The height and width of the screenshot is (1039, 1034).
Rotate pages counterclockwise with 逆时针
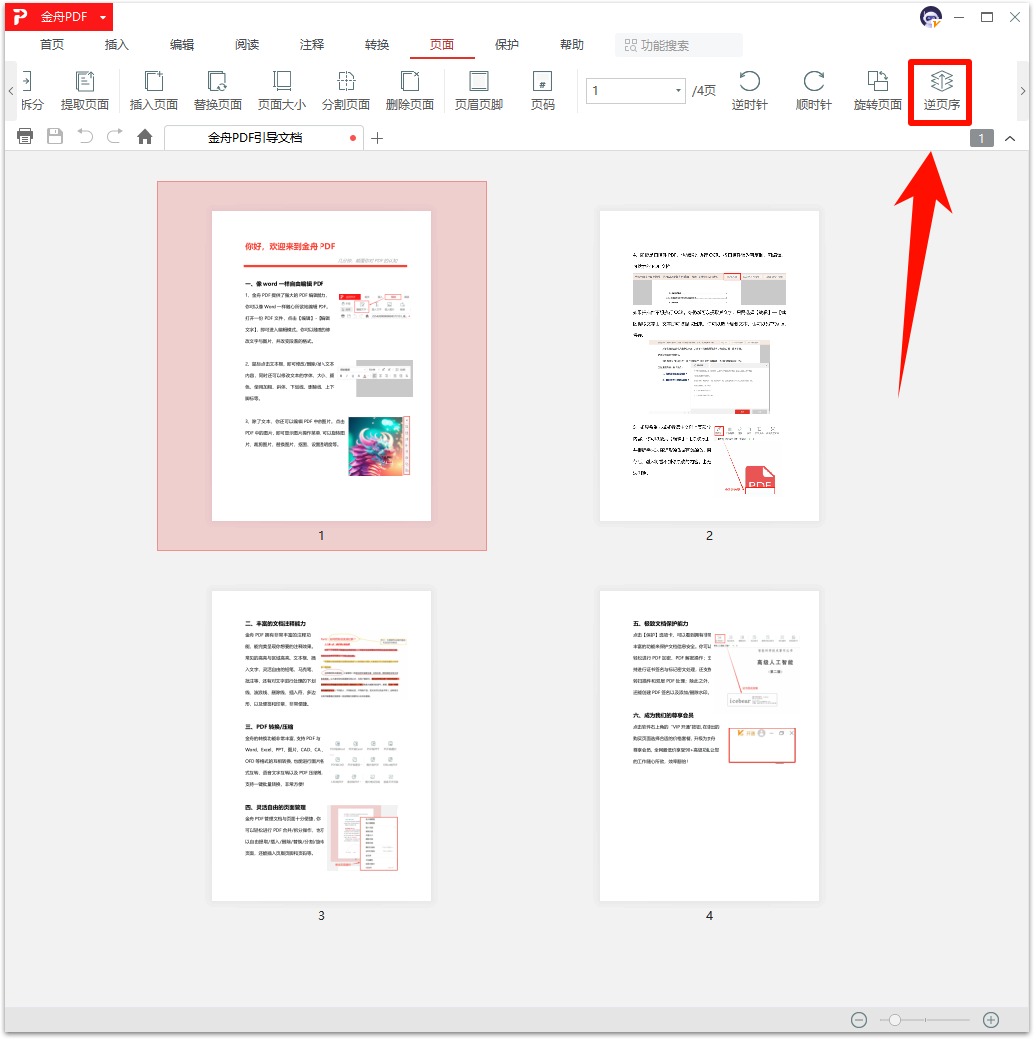749,89
